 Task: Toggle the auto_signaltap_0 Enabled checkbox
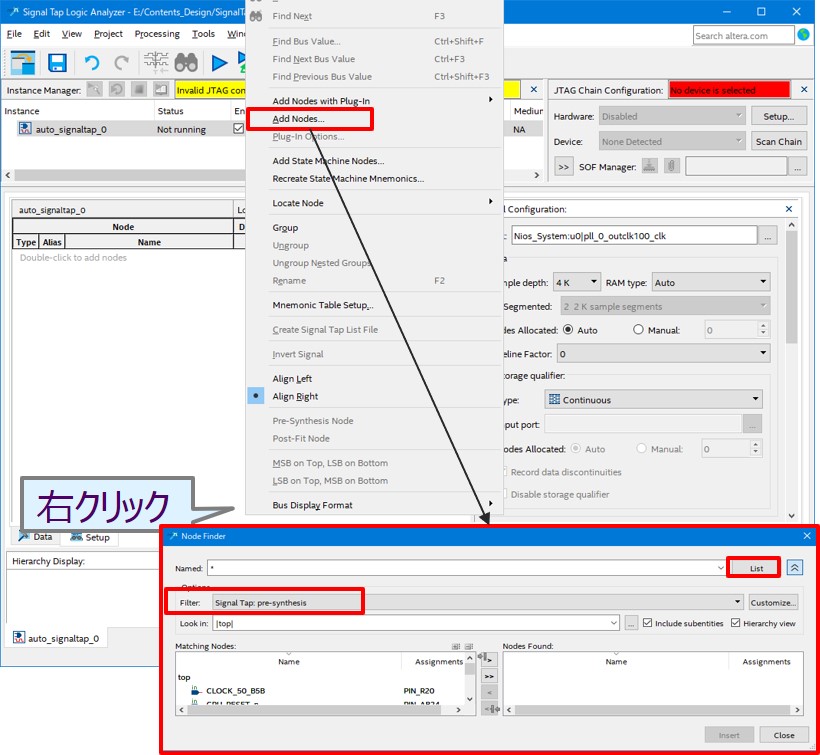click(x=238, y=129)
